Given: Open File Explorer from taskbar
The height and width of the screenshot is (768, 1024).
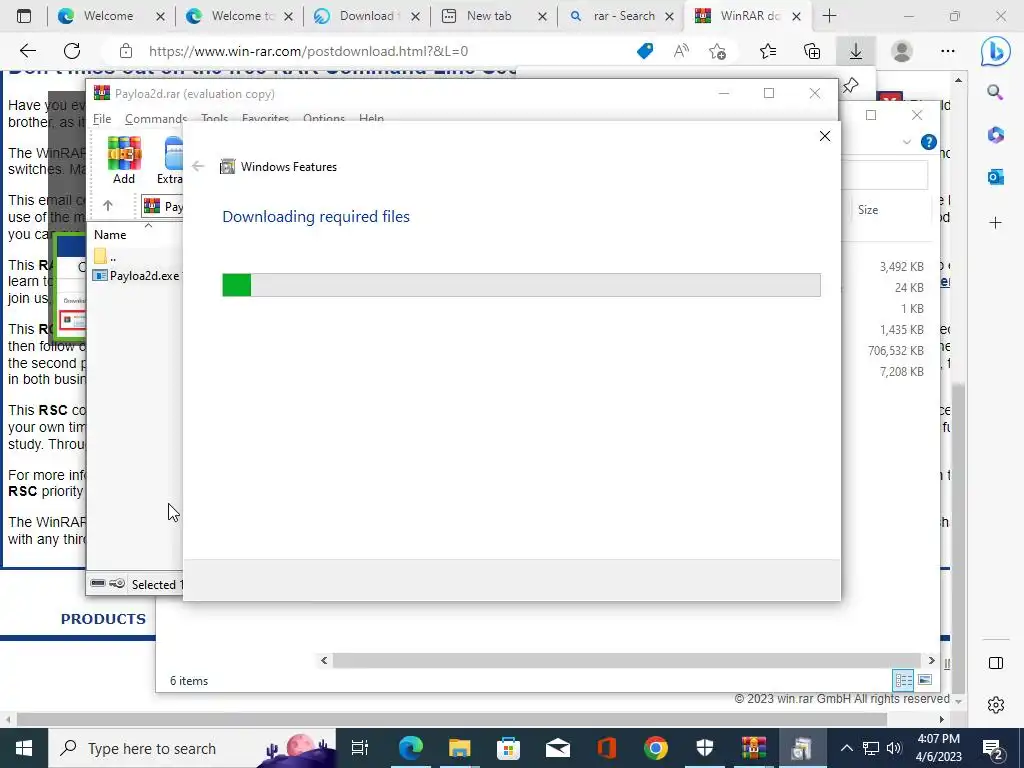Looking at the screenshot, I should (x=459, y=748).
